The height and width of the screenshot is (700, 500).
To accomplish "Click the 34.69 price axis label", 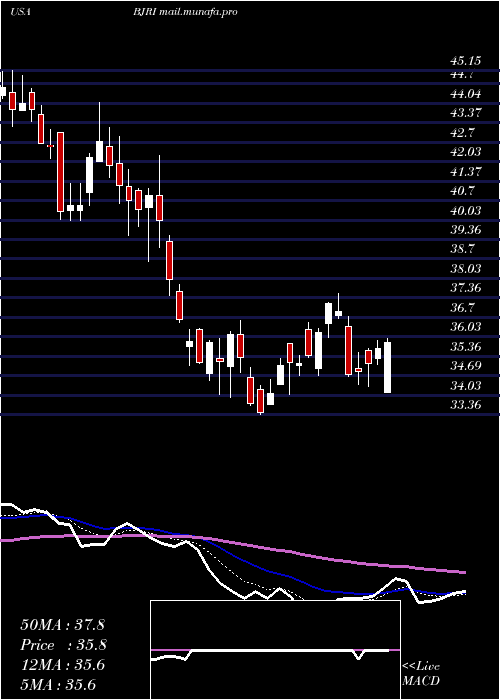I will click(x=464, y=366).
